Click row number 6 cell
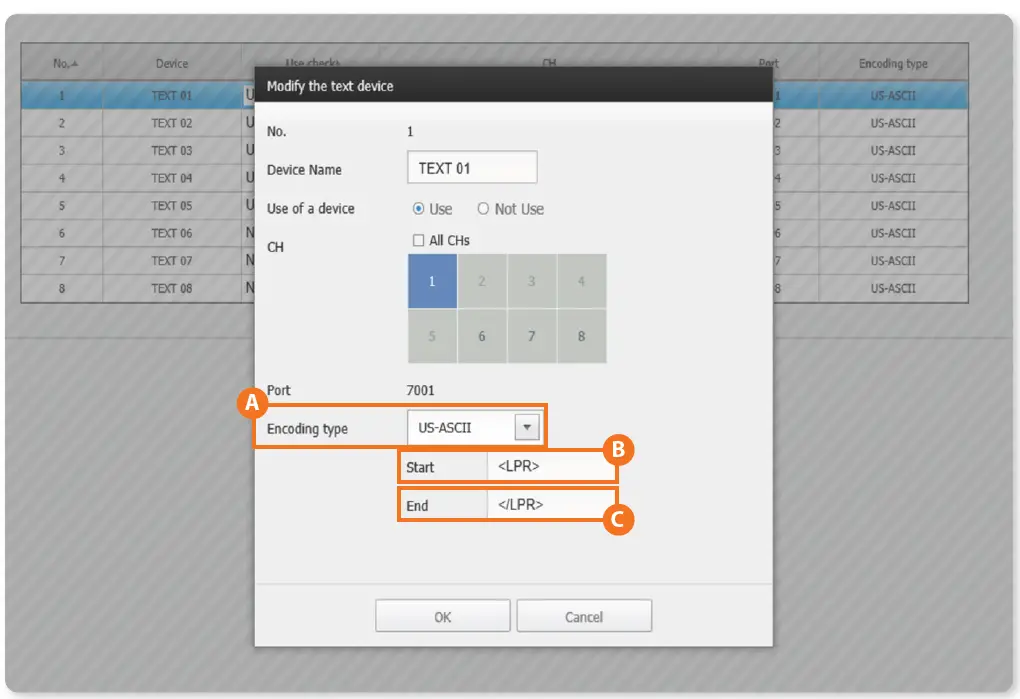Viewport: 1020px width, 699px height. pos(62,233)
